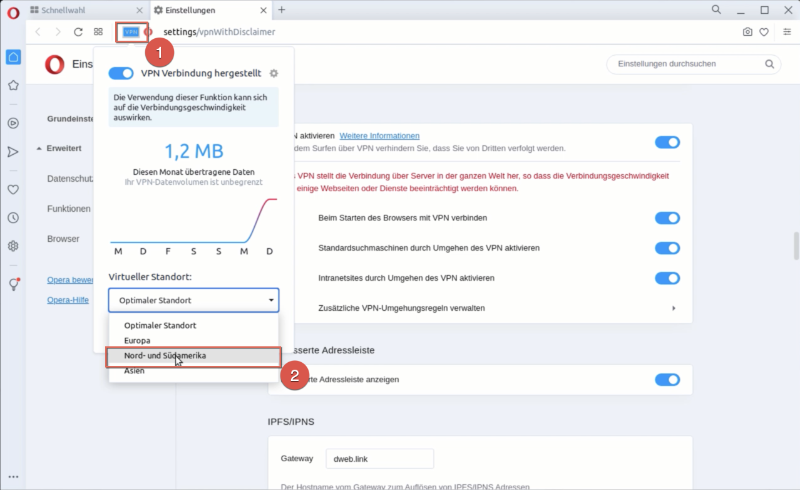The image size is (800, 490).
Task: Select Optimaler Standort from list
Action: coord(193,325)
